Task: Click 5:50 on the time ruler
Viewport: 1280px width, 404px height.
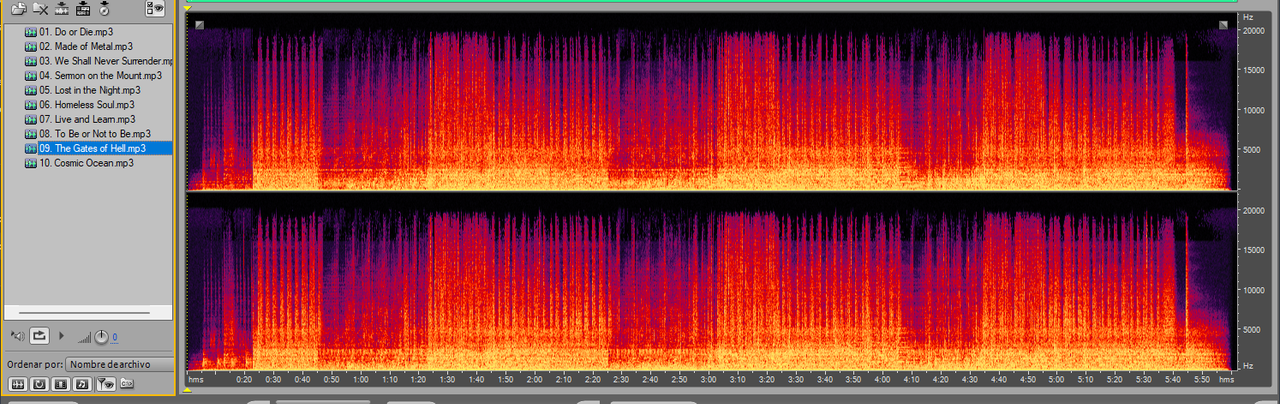Action: [1202, 380]
